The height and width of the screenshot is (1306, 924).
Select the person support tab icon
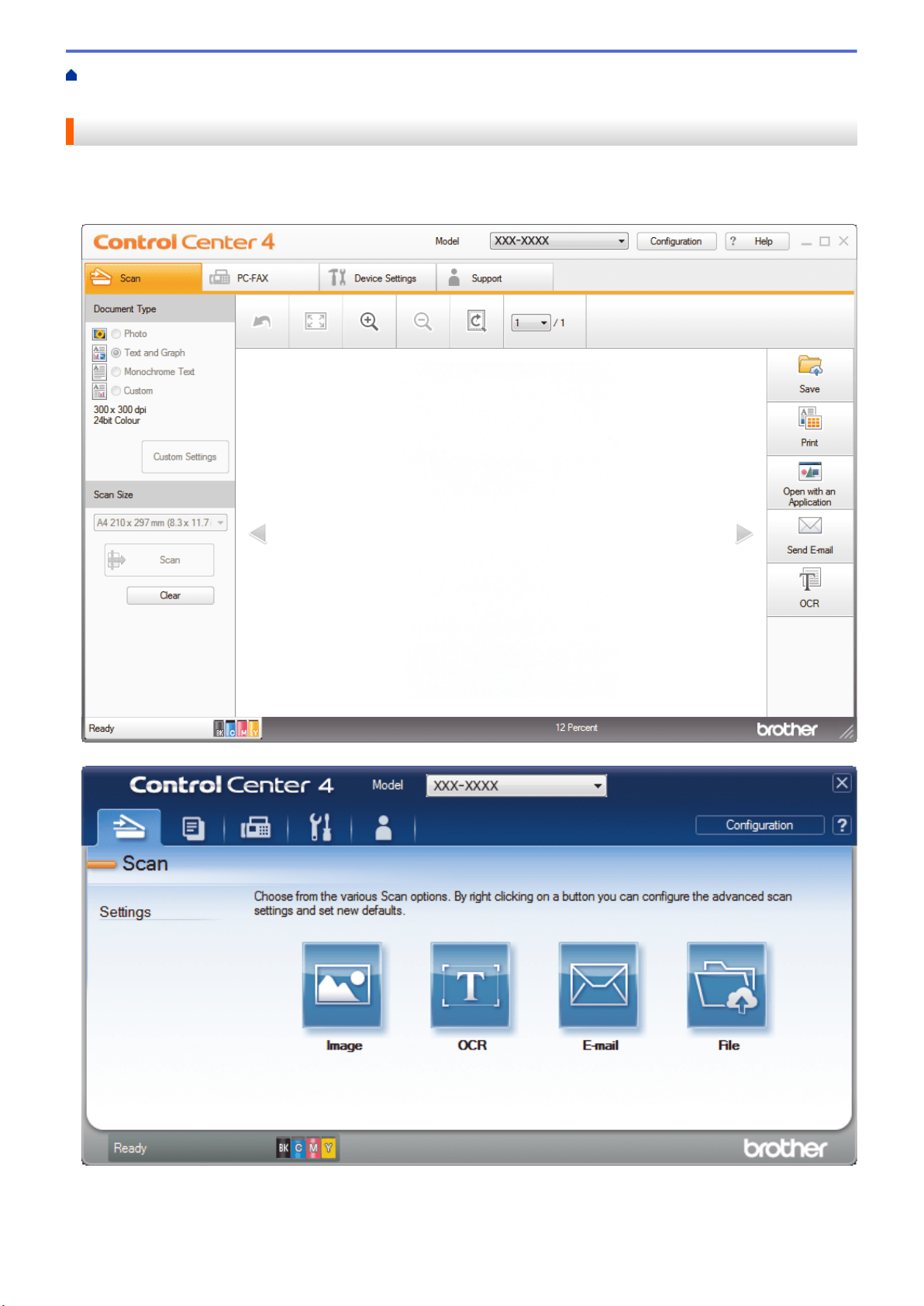point(383,828)
